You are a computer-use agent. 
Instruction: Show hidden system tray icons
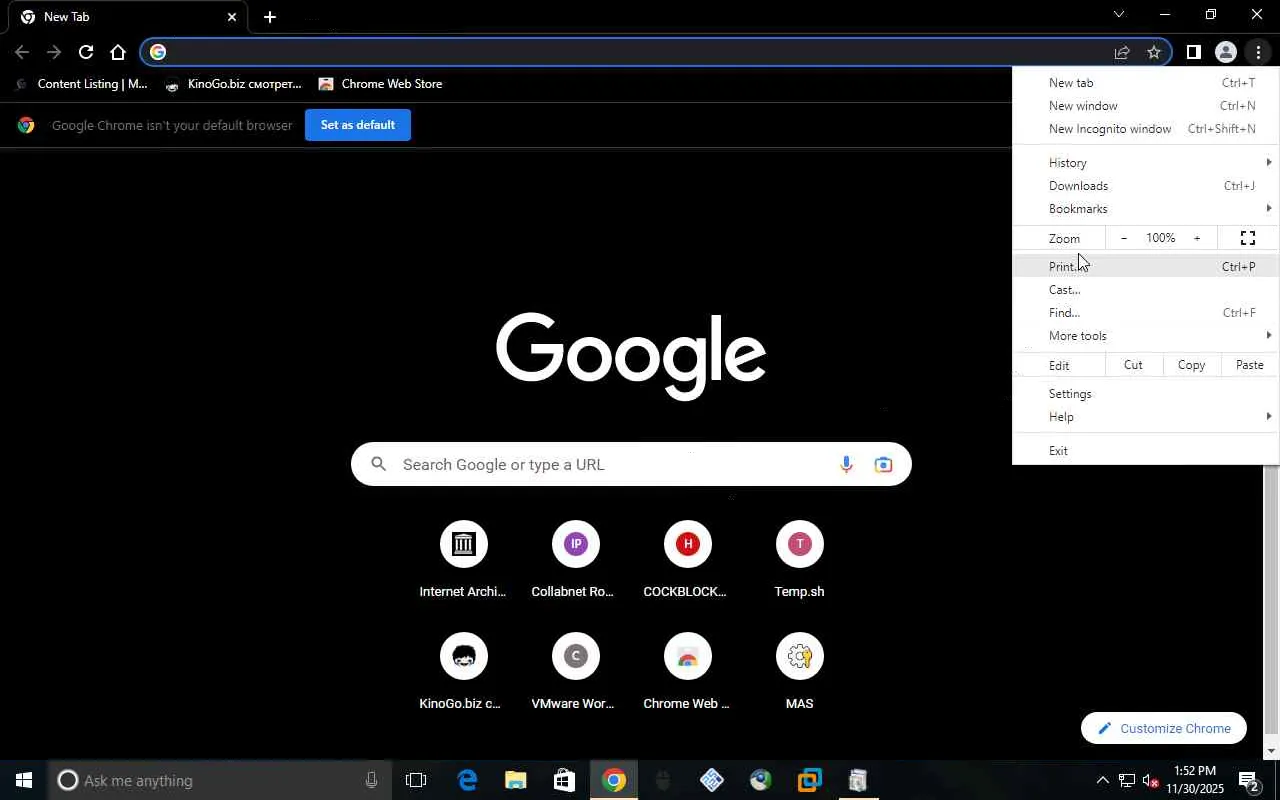tap(1102, 780)
